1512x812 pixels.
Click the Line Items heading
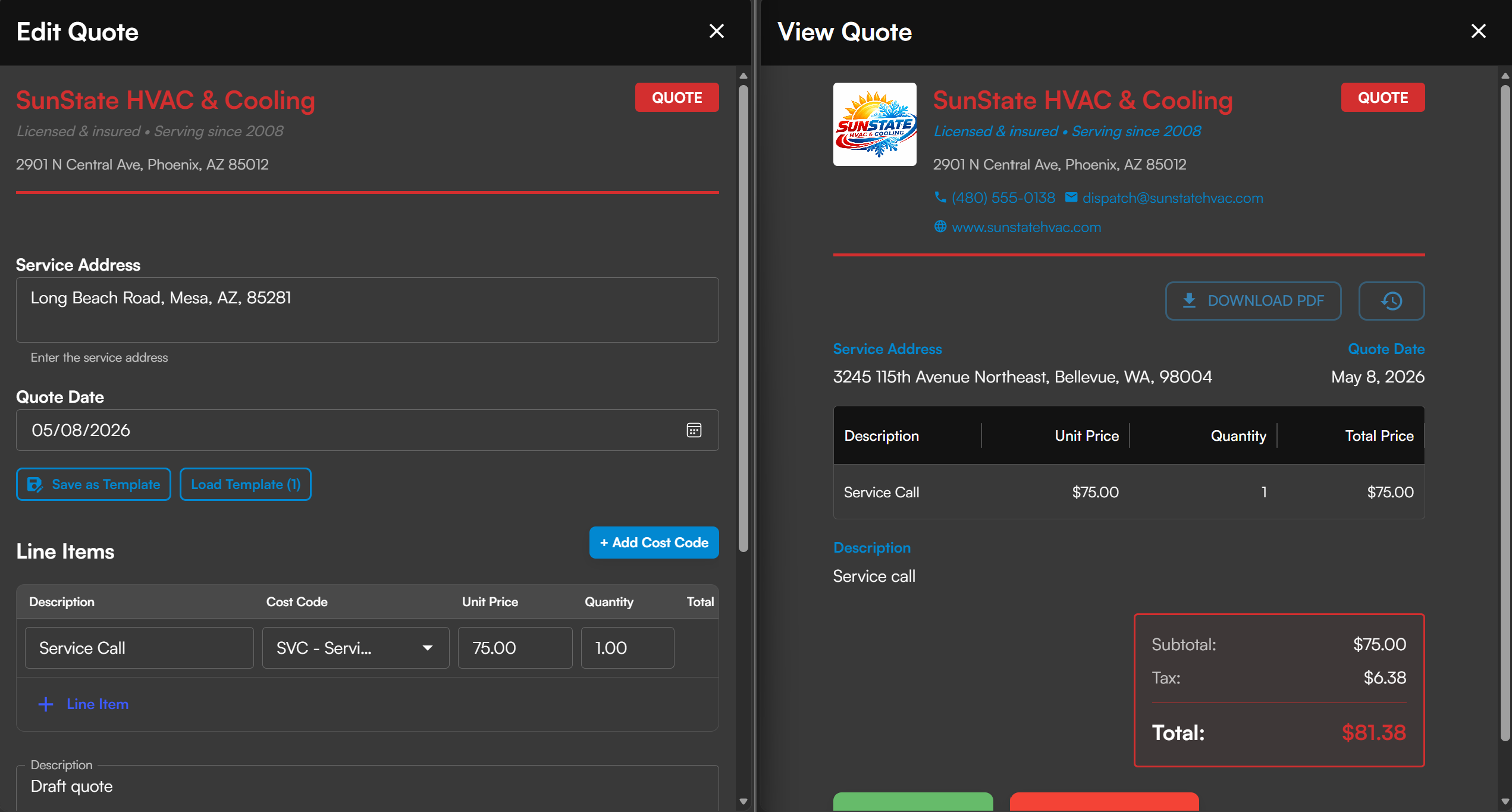pos(65,551)
